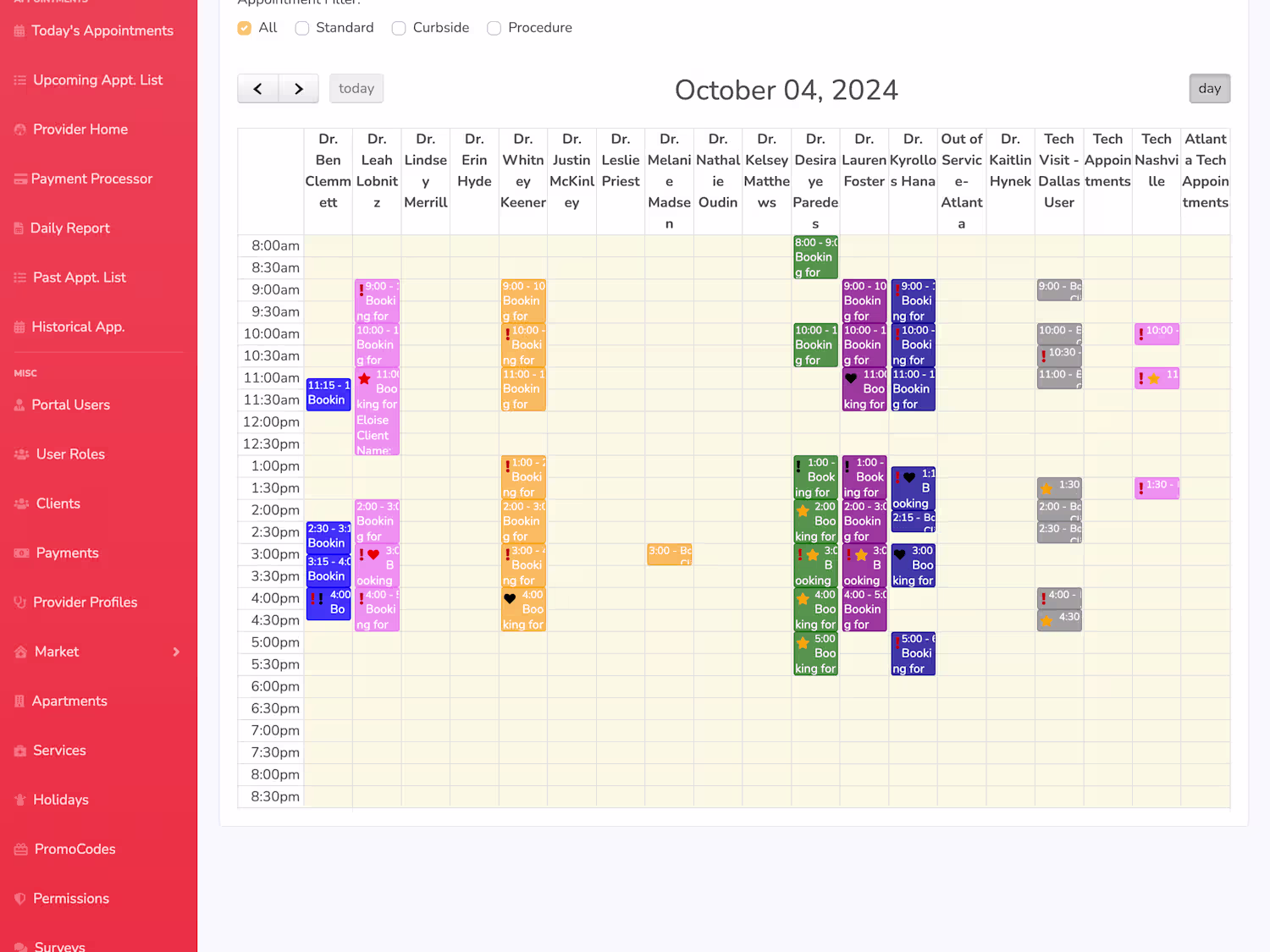Click the star on Tech Nashville's 11:00 booking
This screenshot has height=952, width=1270.
pos(1154,379)
